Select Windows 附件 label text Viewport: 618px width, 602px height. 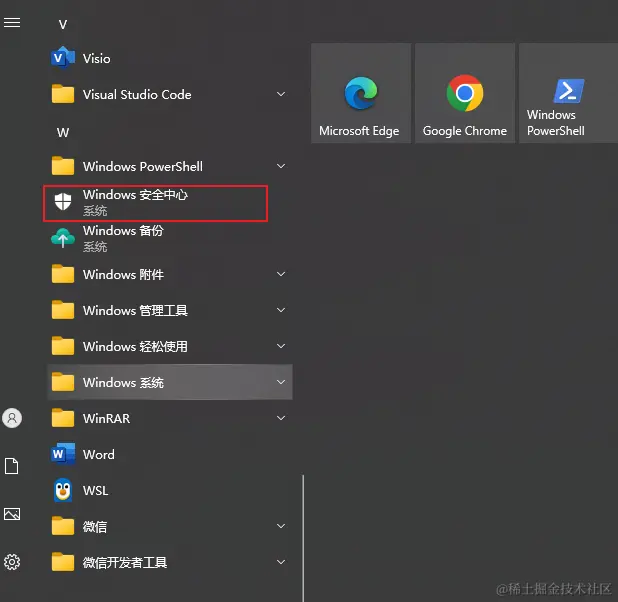coord(123,275)
